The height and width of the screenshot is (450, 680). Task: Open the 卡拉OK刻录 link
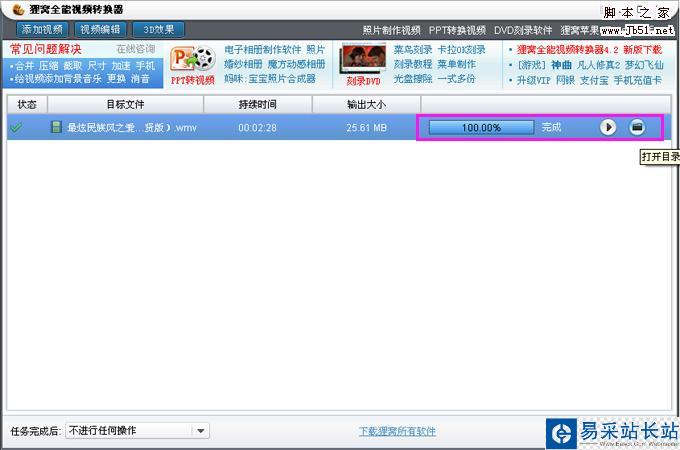461,49
